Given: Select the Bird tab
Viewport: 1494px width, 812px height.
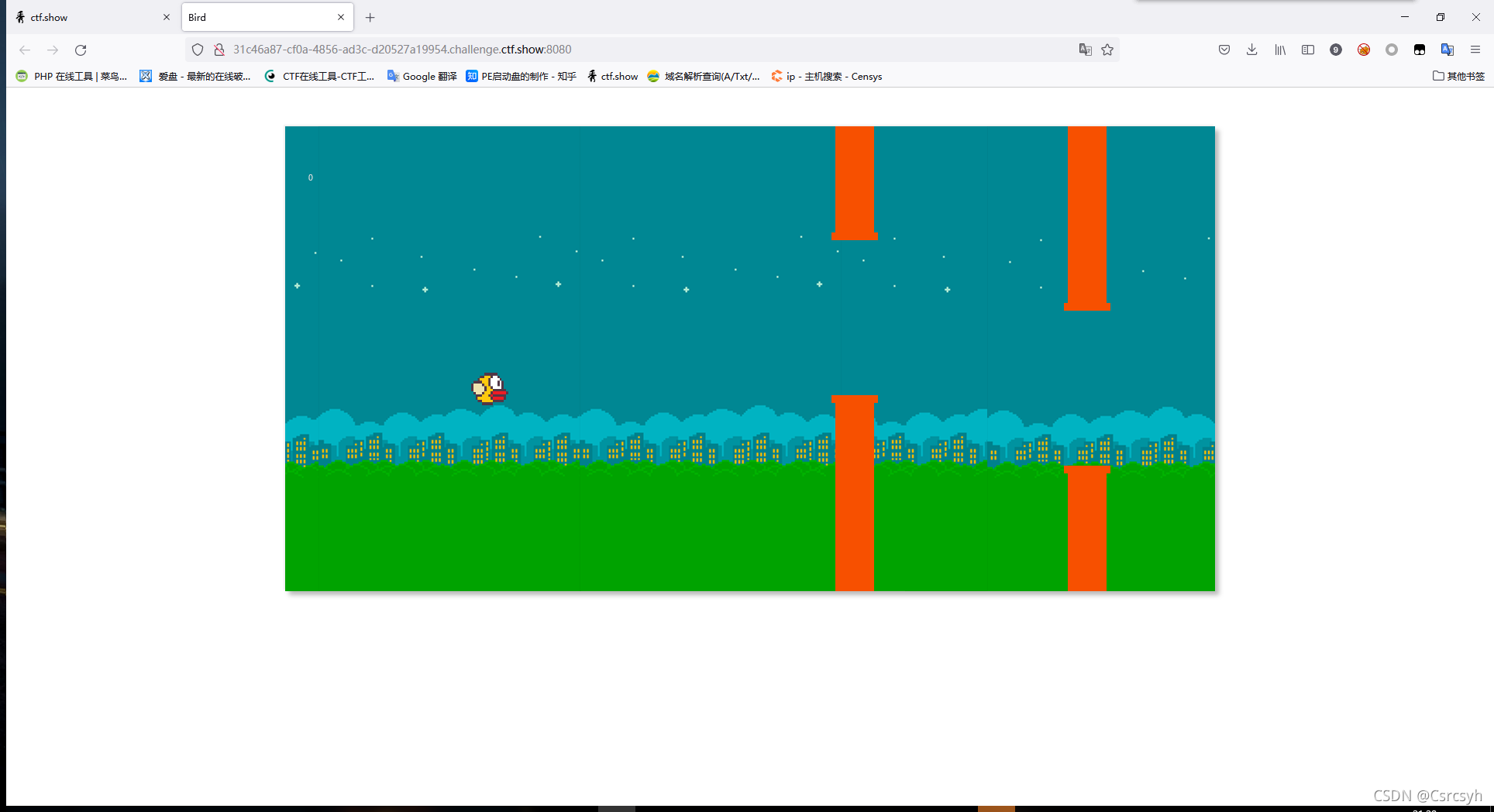Looking at the screenshot, I should (x=267, y=17).
